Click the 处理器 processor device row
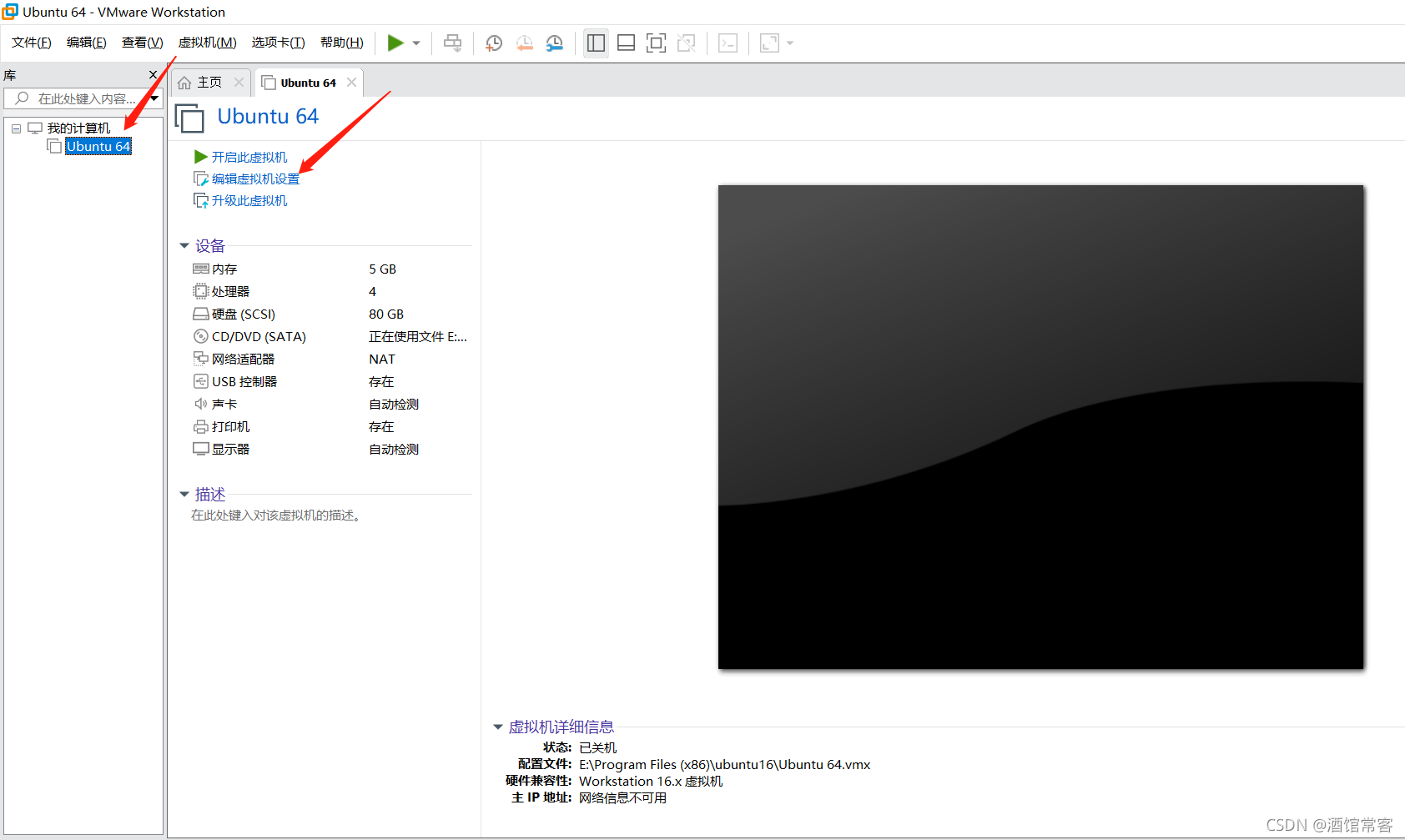Viewport: 1405px width, 840px height. [x=331, y=291]
